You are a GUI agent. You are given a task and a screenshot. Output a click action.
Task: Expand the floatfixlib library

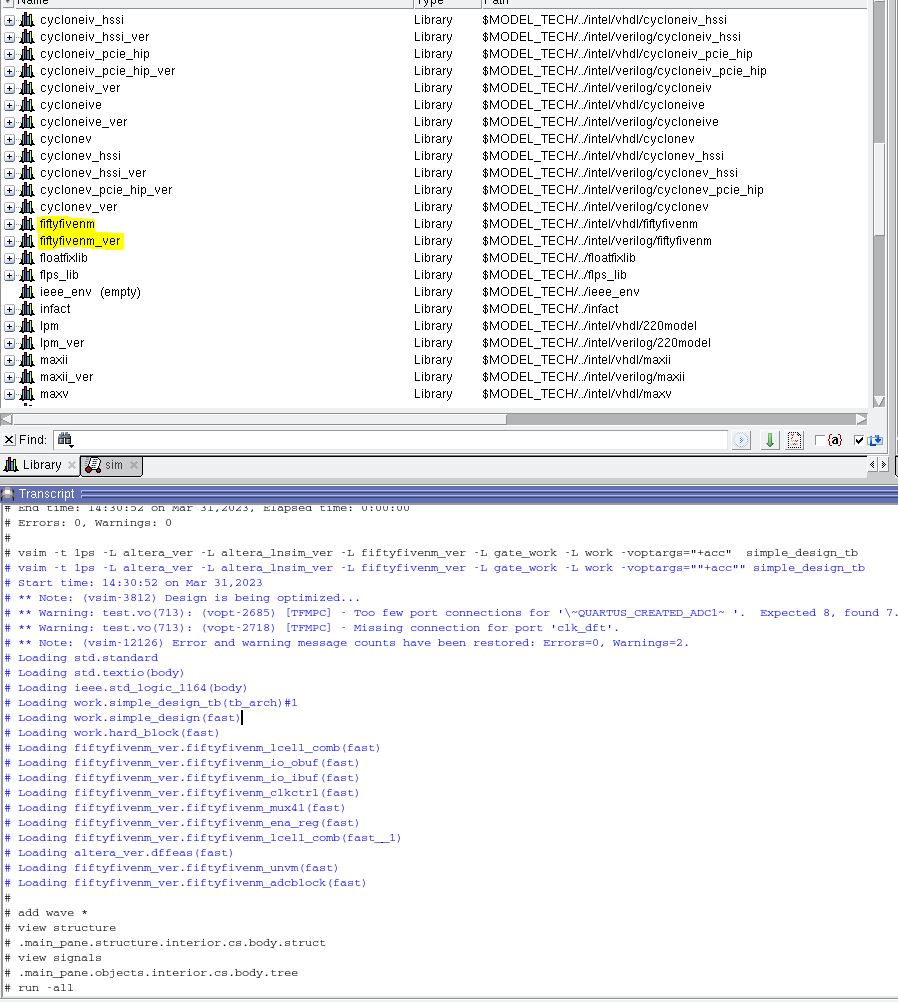10,258
